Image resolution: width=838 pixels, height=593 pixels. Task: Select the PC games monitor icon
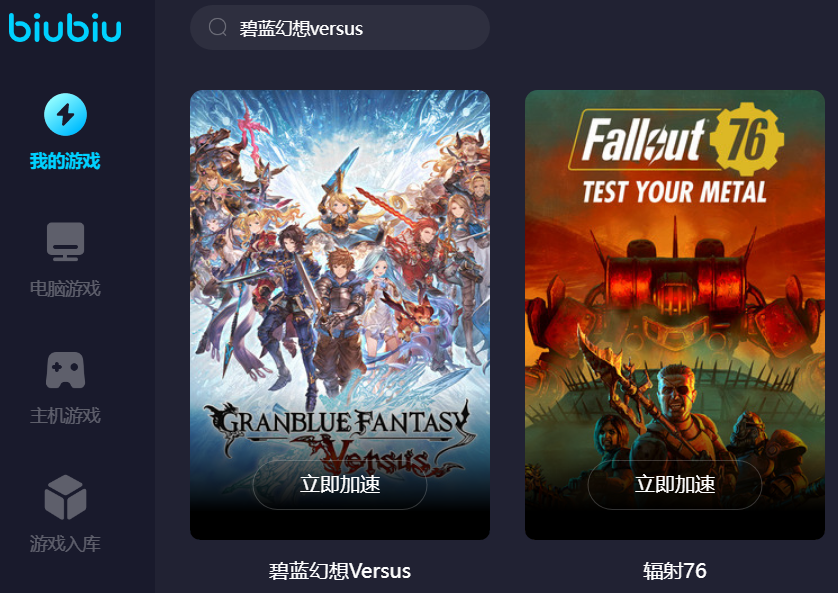[x=65, y=241]
